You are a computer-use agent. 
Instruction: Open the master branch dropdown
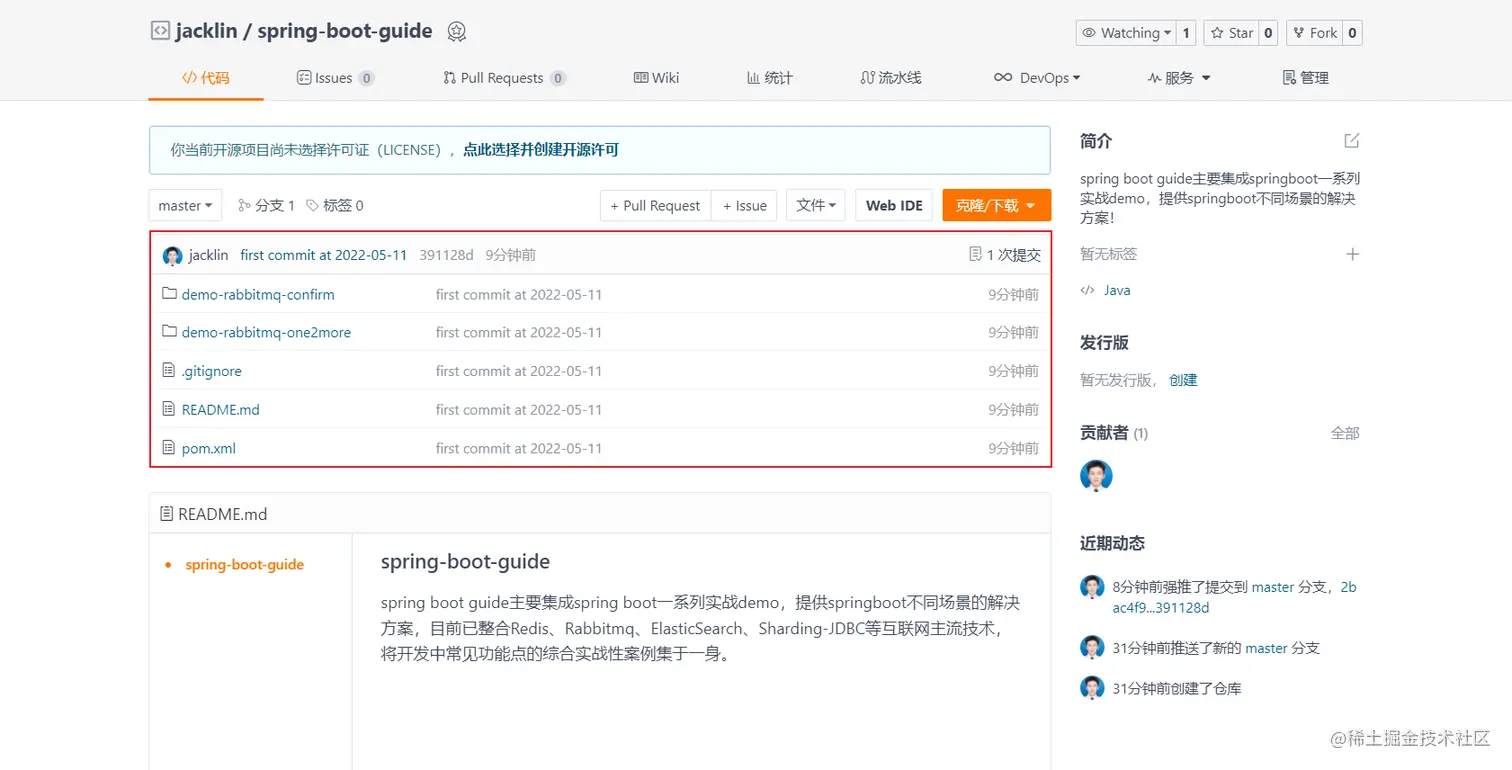point(185,205)
